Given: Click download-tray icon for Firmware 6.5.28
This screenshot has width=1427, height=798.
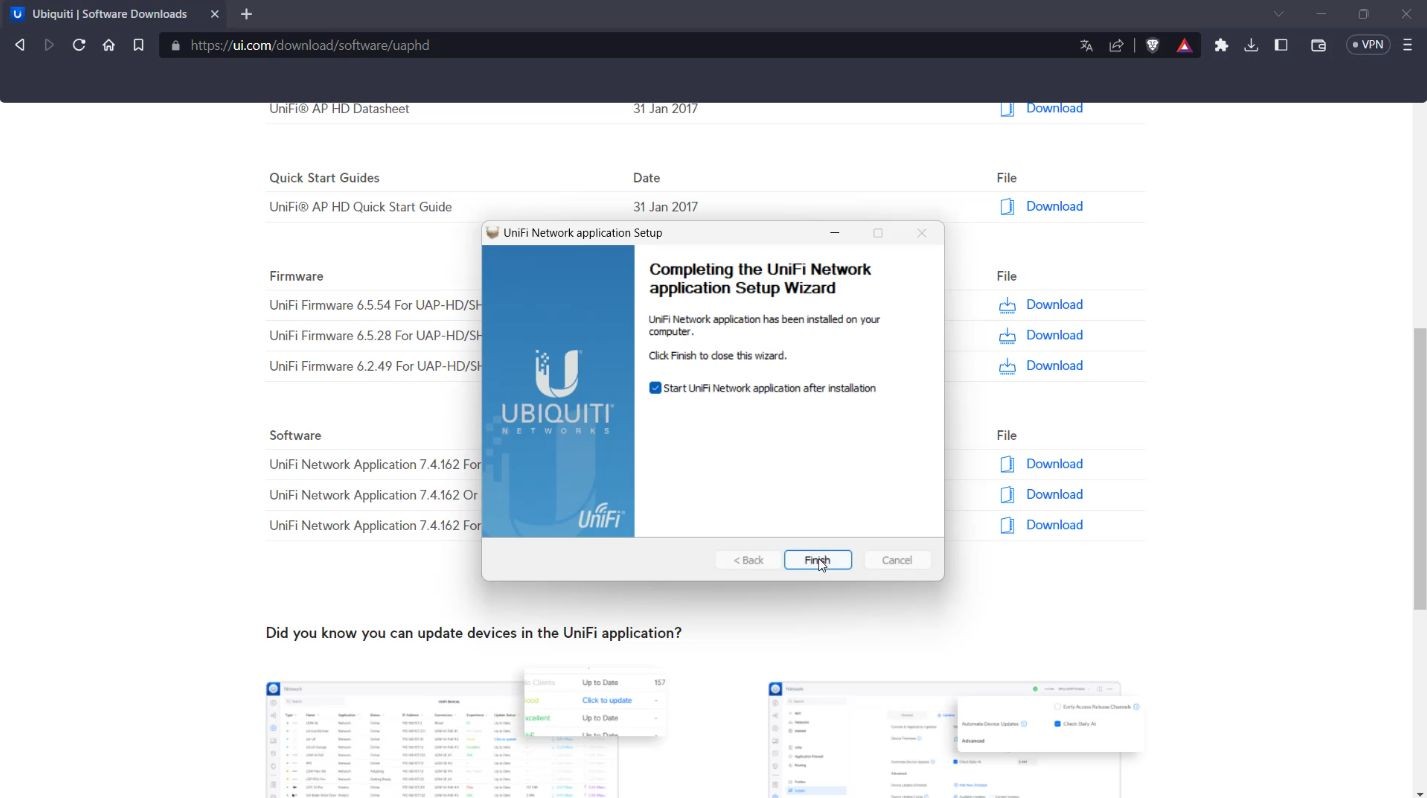Looking at the screenshot, I should coord(1007,336).
